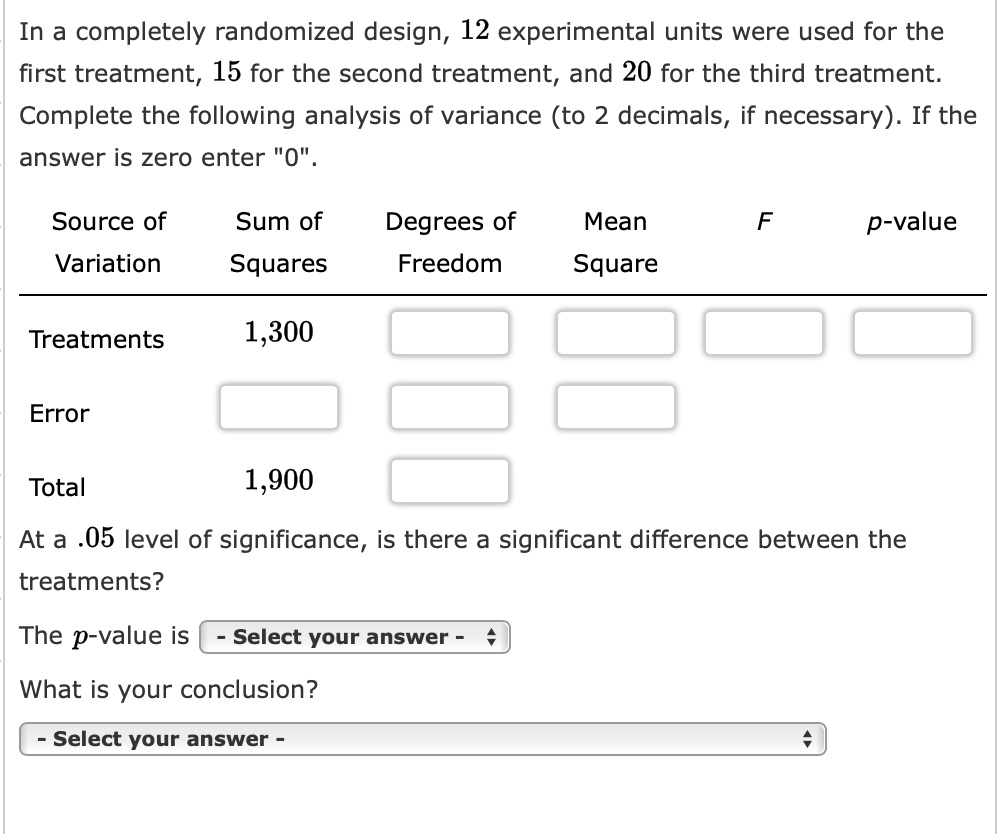Select the '- Select your answer -' text after p-value
Image resolution: width=998 pixels, height=834 pixels.
(333, 636)
